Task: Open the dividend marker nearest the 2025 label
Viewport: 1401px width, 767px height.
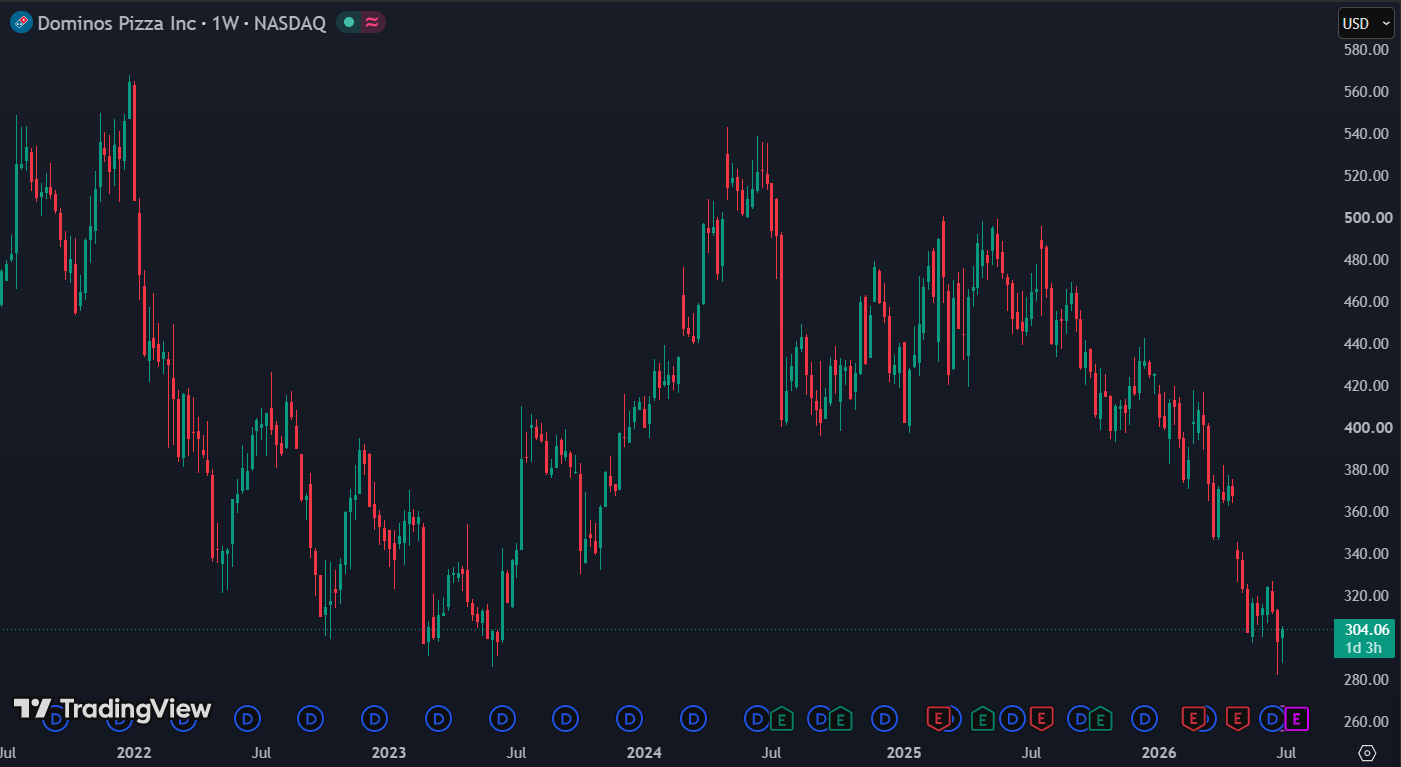Action: coord(884,718)
